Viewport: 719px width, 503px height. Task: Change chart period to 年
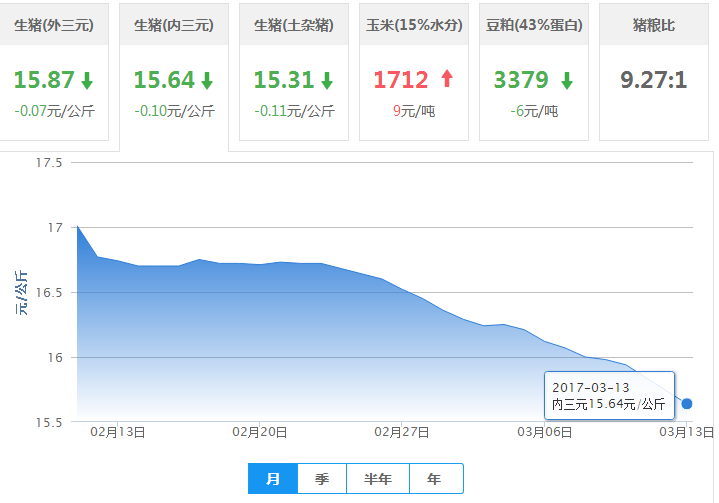point(434,479)
